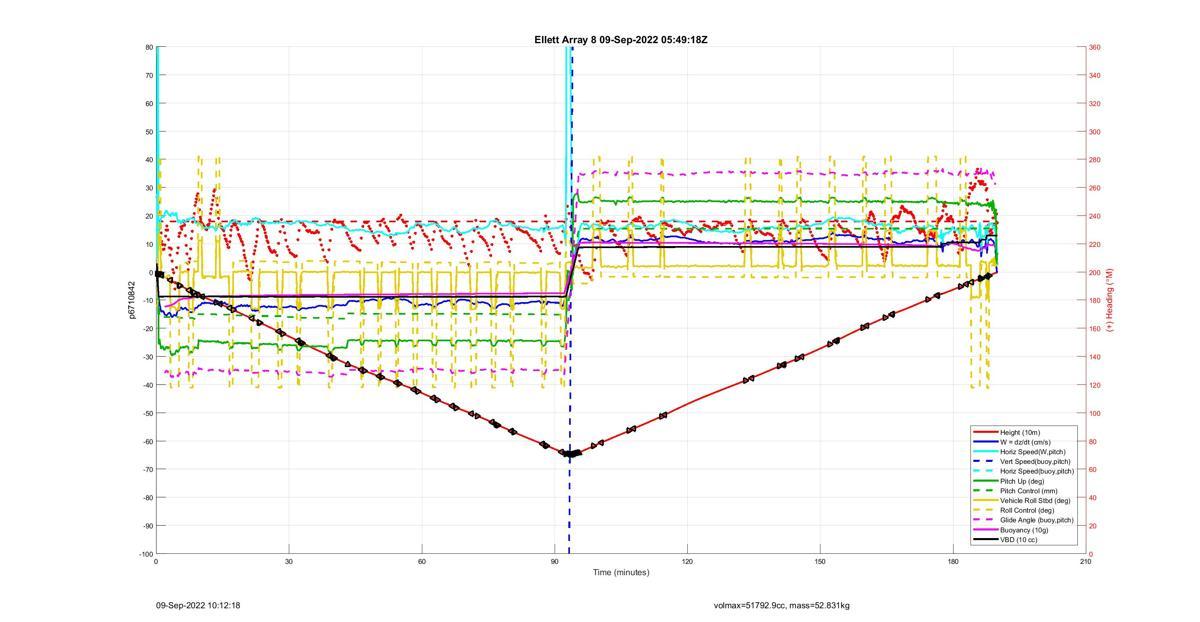Click the left y-axis tick label "-60"
The image size is (1200, 622).
tap(148, 441)
